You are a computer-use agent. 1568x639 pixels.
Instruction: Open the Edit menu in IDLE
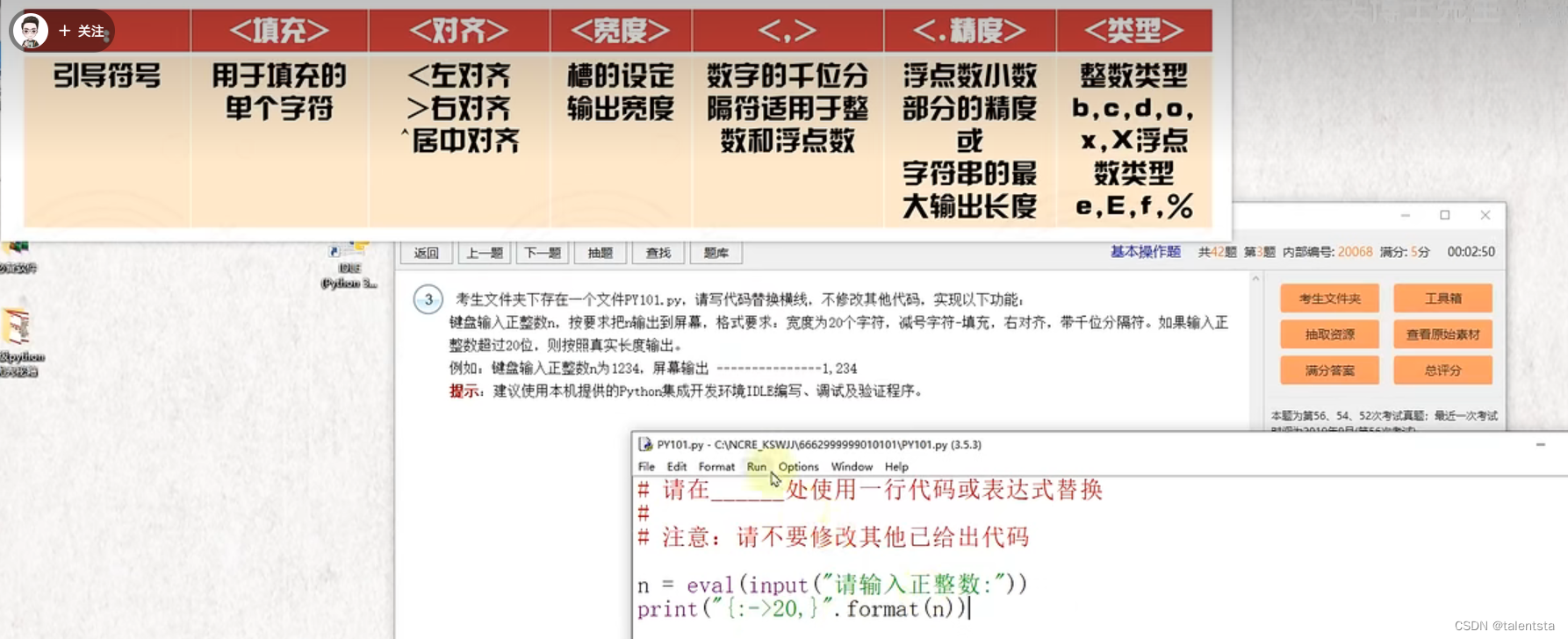click(676, 467)
